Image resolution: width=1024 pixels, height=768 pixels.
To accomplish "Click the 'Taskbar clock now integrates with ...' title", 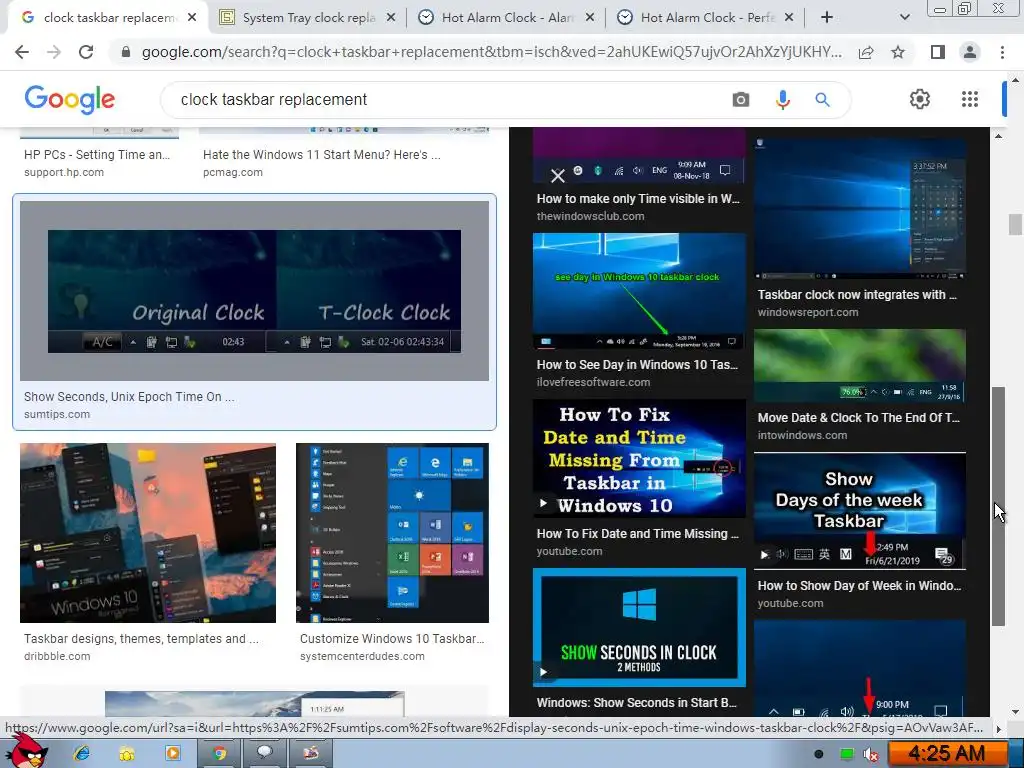I will [857, 295].
